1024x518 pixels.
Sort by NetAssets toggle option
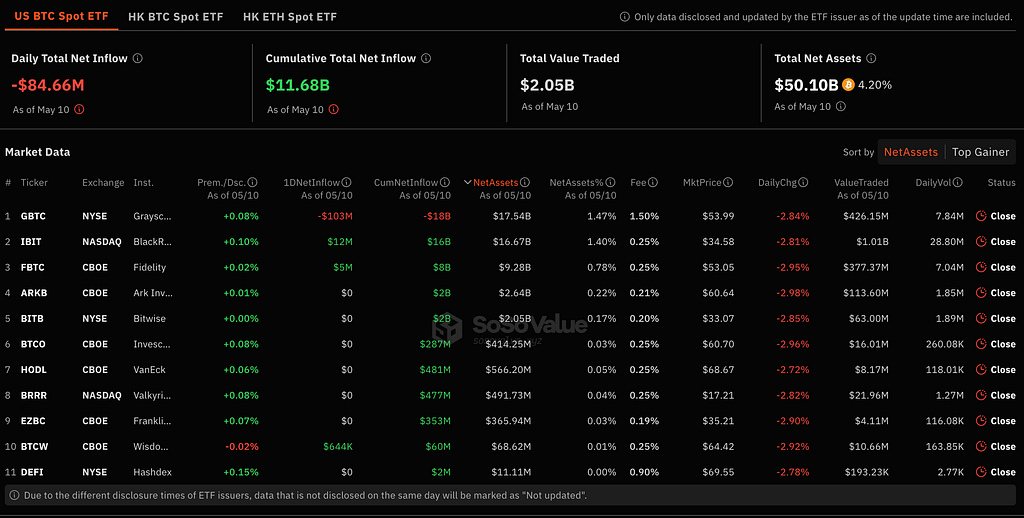point(911,152)
